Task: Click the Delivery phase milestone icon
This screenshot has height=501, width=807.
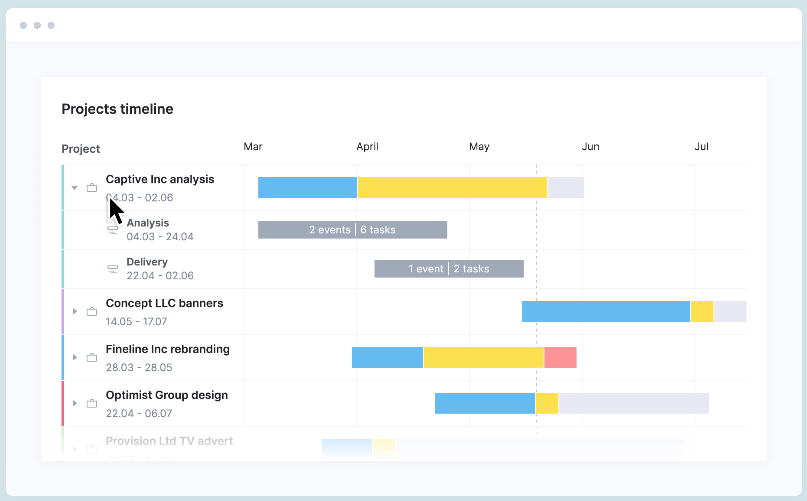Action: click(x=113, y=268)
